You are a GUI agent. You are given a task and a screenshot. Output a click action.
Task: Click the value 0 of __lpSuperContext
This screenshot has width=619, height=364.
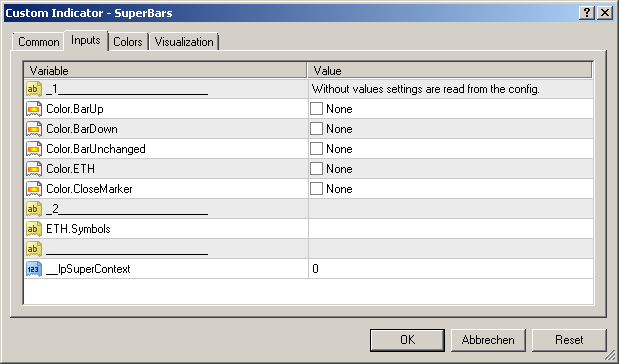tap(315, 269)
